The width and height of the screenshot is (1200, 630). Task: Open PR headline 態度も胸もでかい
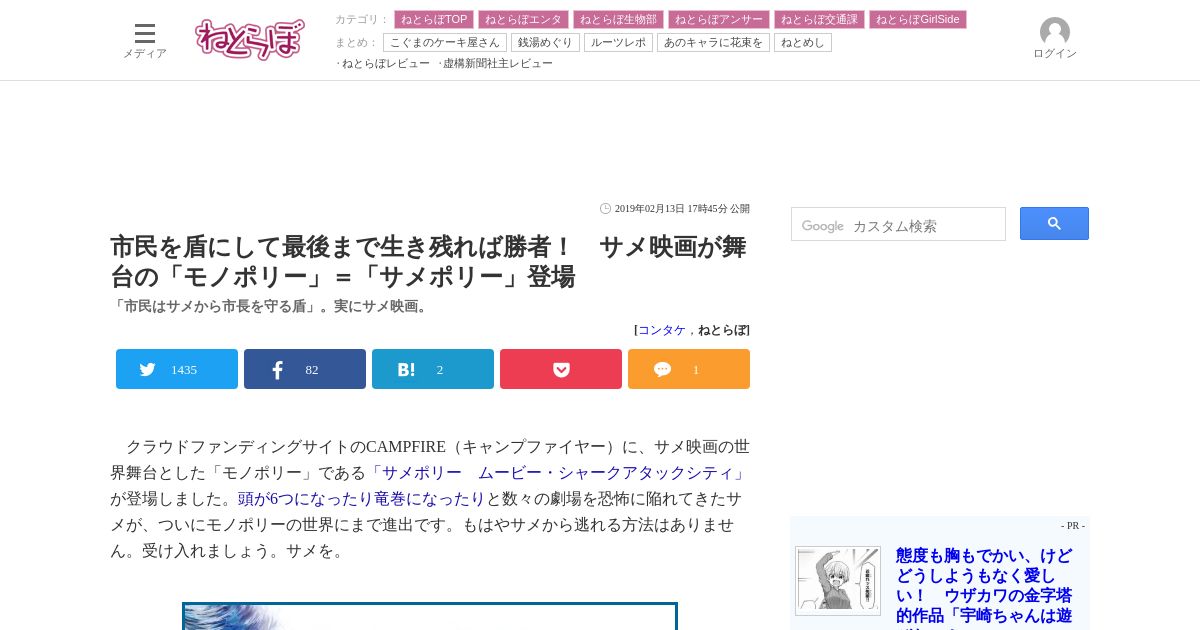click(984, 586)
